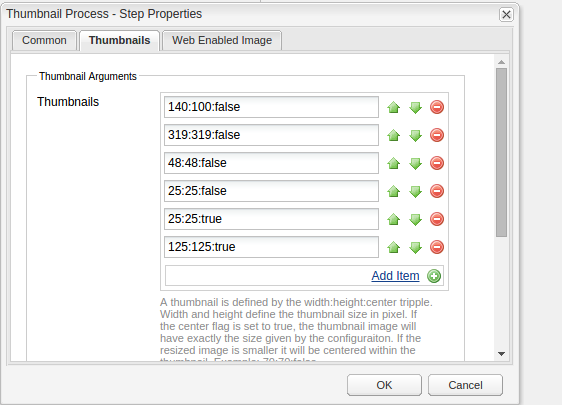This screenshot has height=405, width=562.
Task: Move 25:25:true entry down
Action: pos(415,219)
